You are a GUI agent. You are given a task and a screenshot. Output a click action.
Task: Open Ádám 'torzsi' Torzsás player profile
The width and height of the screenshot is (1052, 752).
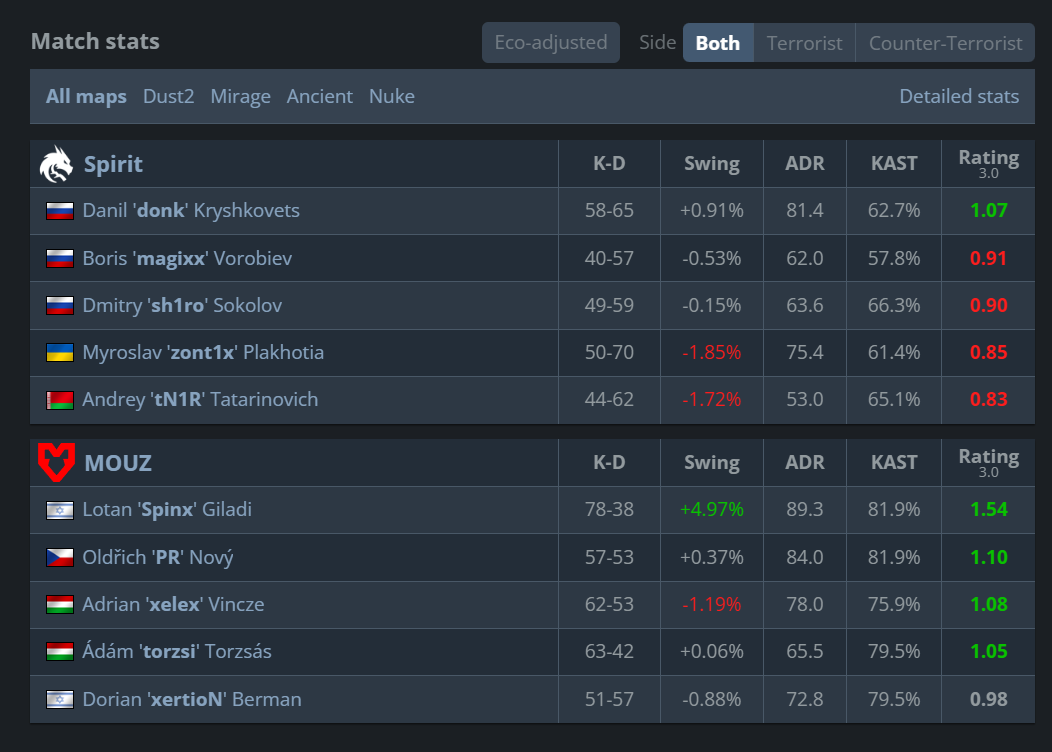(x=177, y=651)
